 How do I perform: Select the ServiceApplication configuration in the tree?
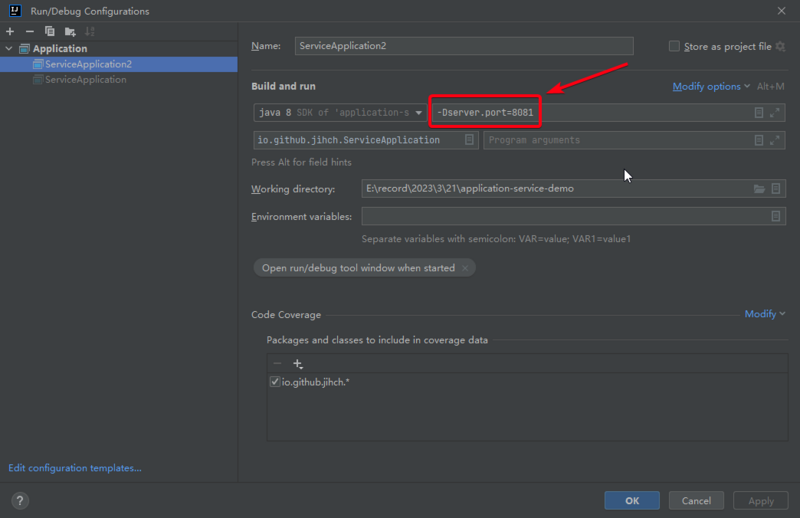[x=85, y=79]
